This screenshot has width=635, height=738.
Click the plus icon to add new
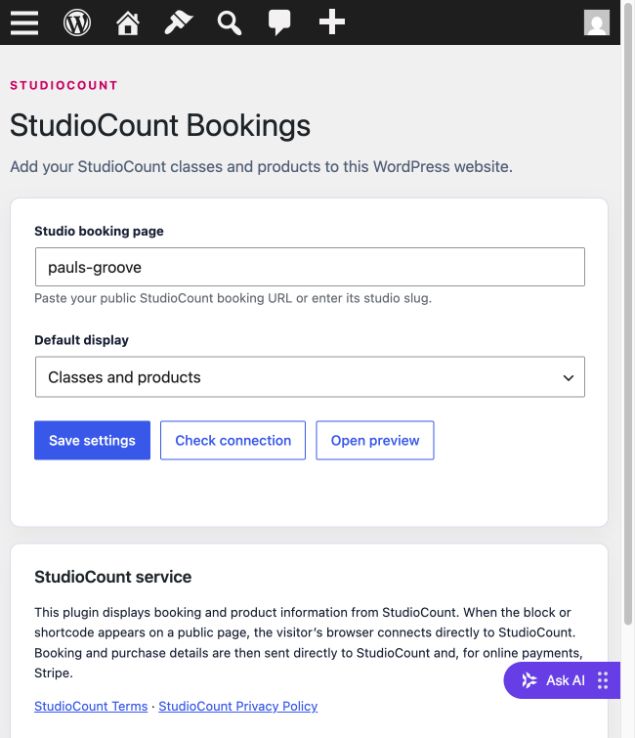(332, 22)
